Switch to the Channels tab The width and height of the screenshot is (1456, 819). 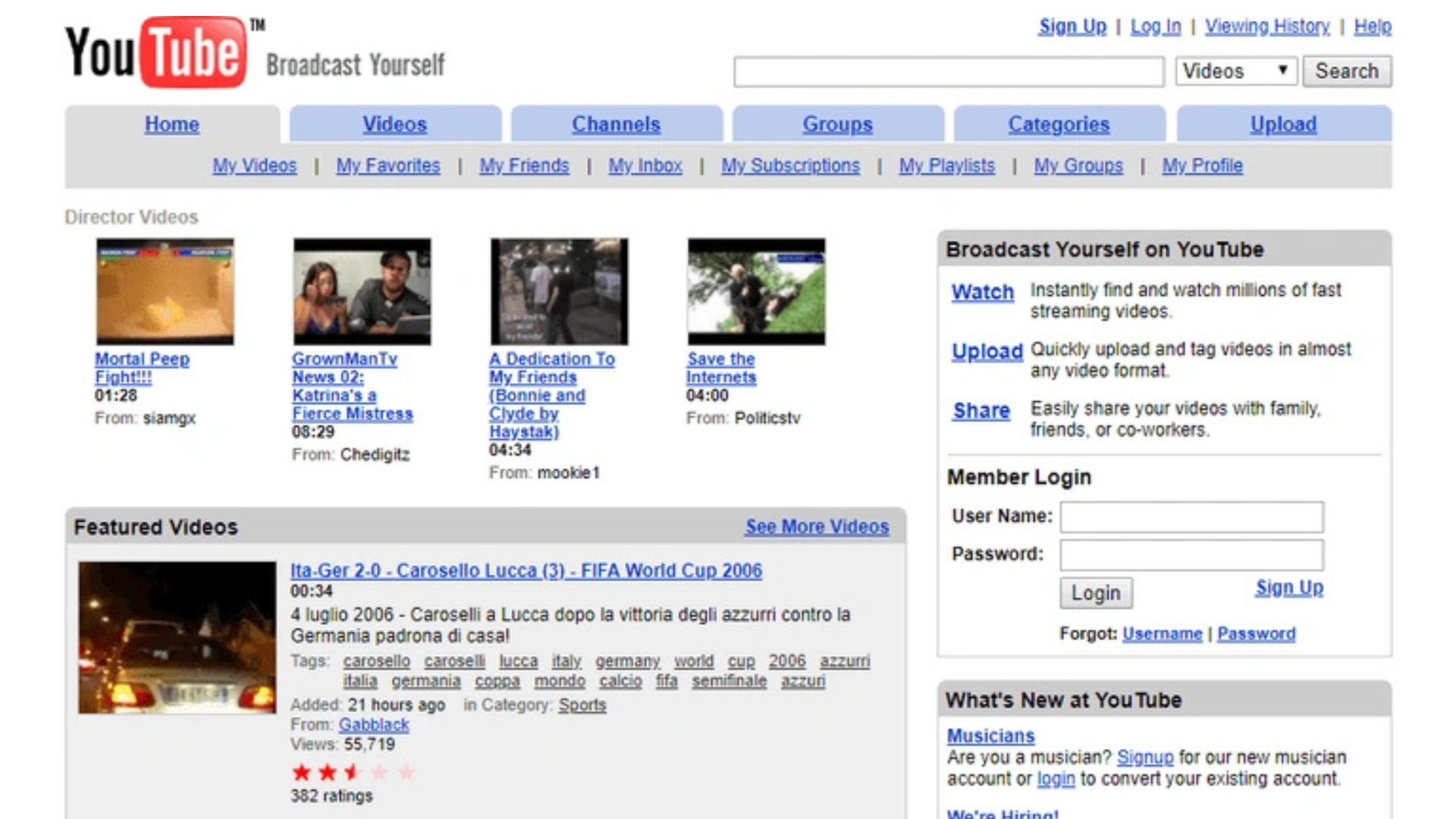tap(616, 124)
